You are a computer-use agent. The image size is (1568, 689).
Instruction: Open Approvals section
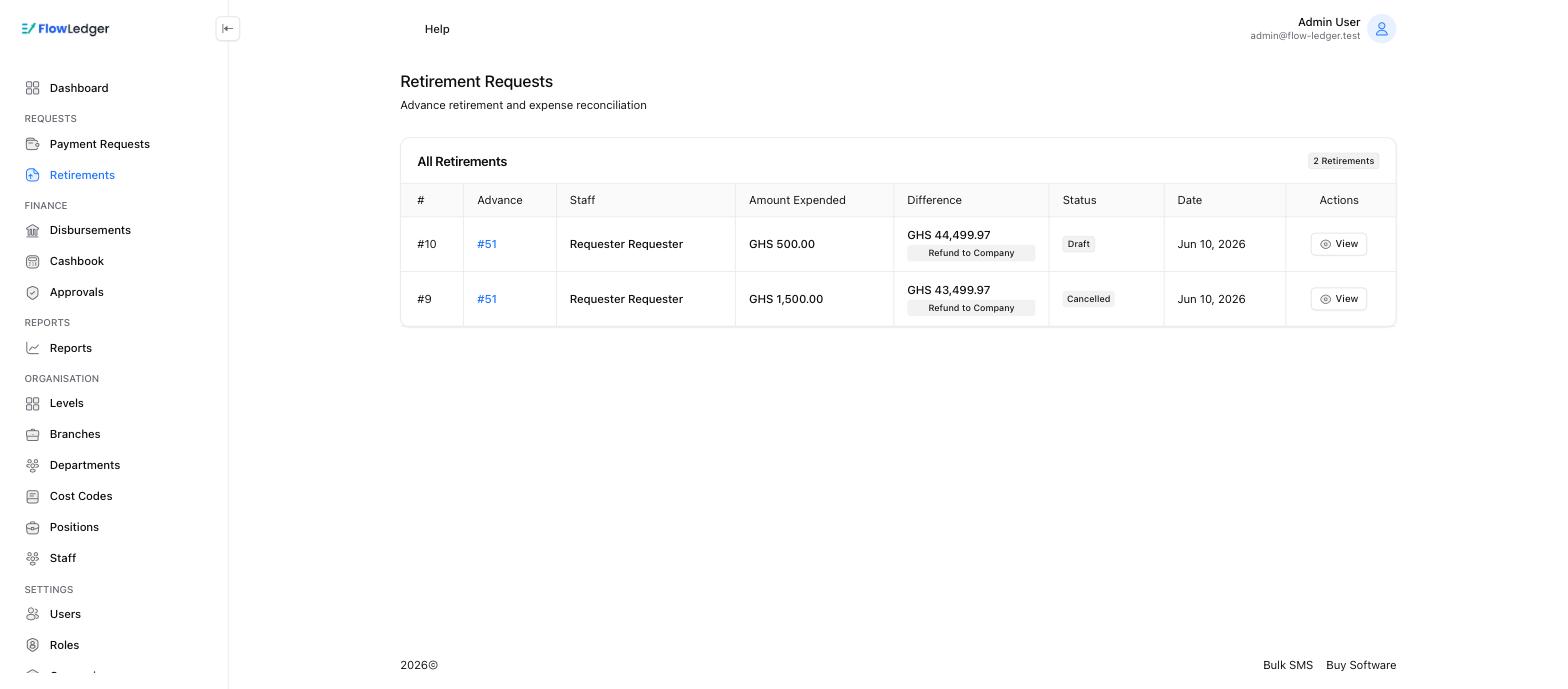77,292
